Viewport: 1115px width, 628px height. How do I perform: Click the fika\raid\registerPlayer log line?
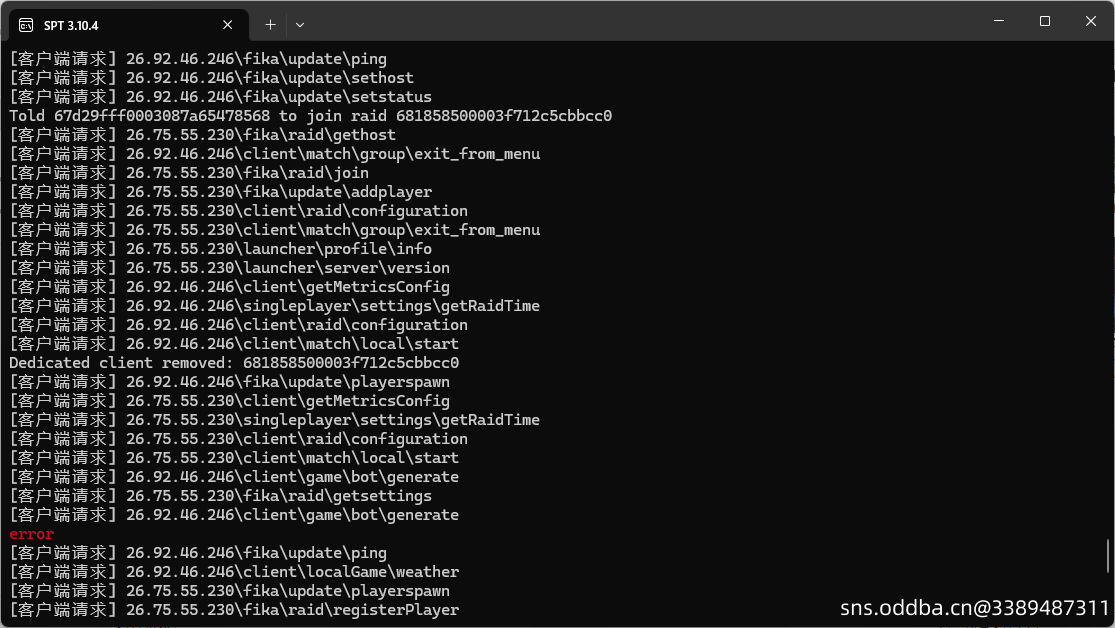click(x=234, y=610)
